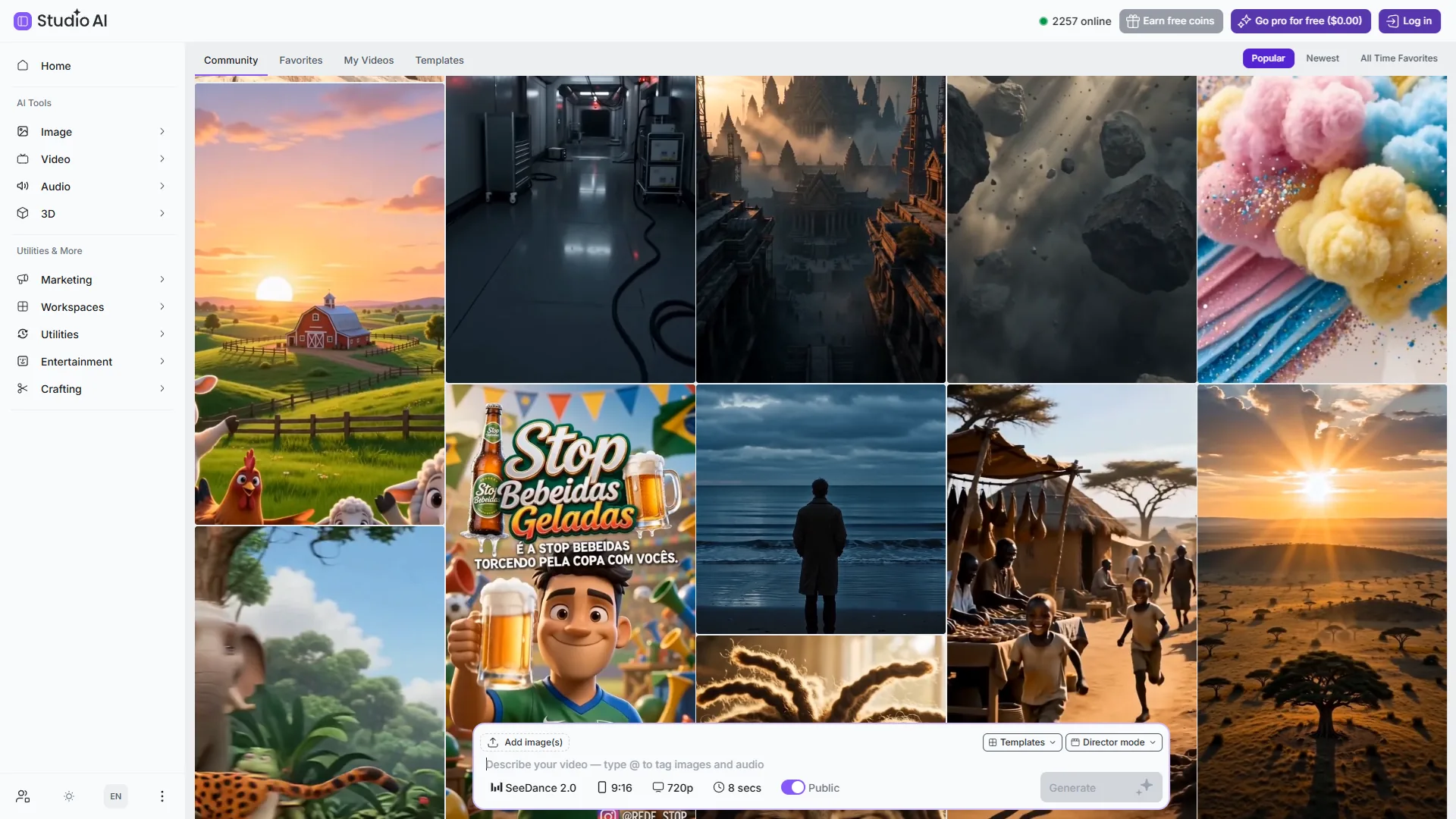The height and width of the screenshot is (819, 1456).
Task: Open the Entertainment menu item
Action: pos(92,361)
